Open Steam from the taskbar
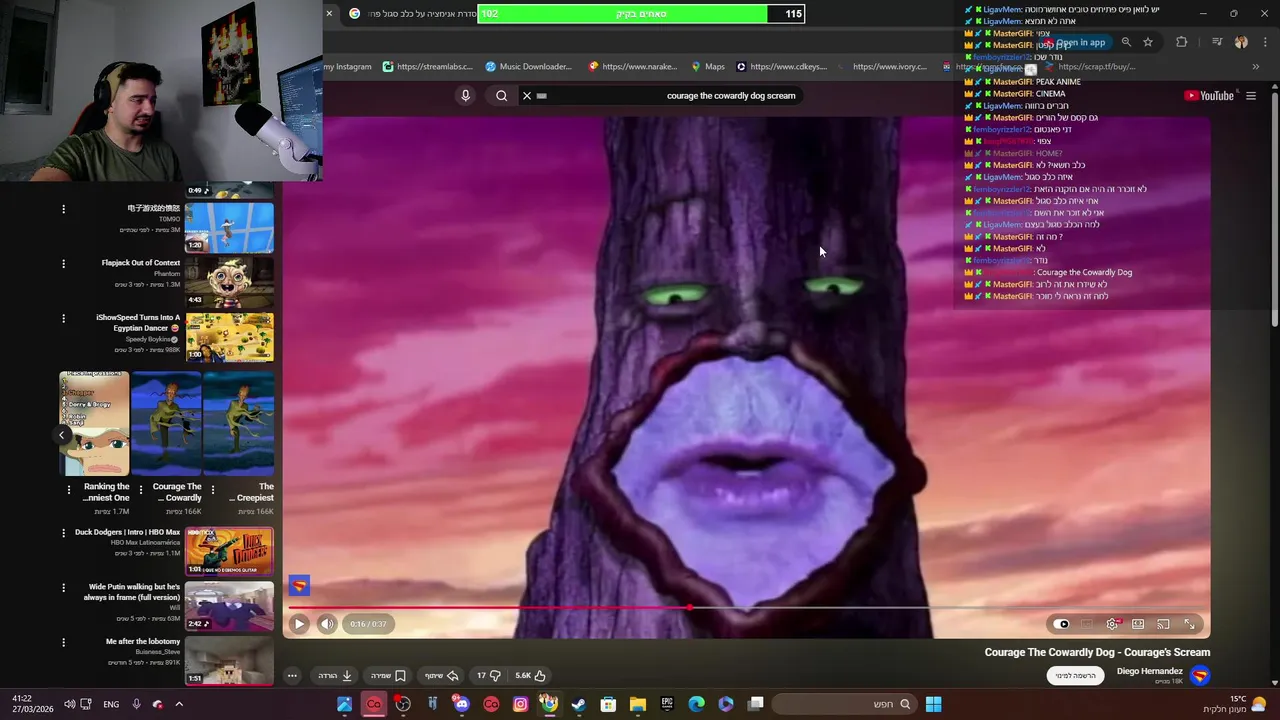Screen dimensions: 1280x720 click(578, 704)
